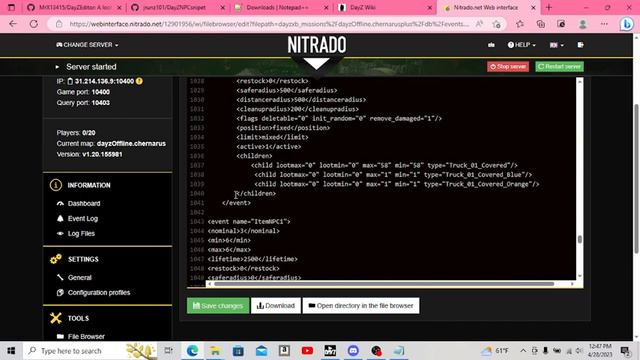Close the DayZ Wiki tab

point(429,7)
